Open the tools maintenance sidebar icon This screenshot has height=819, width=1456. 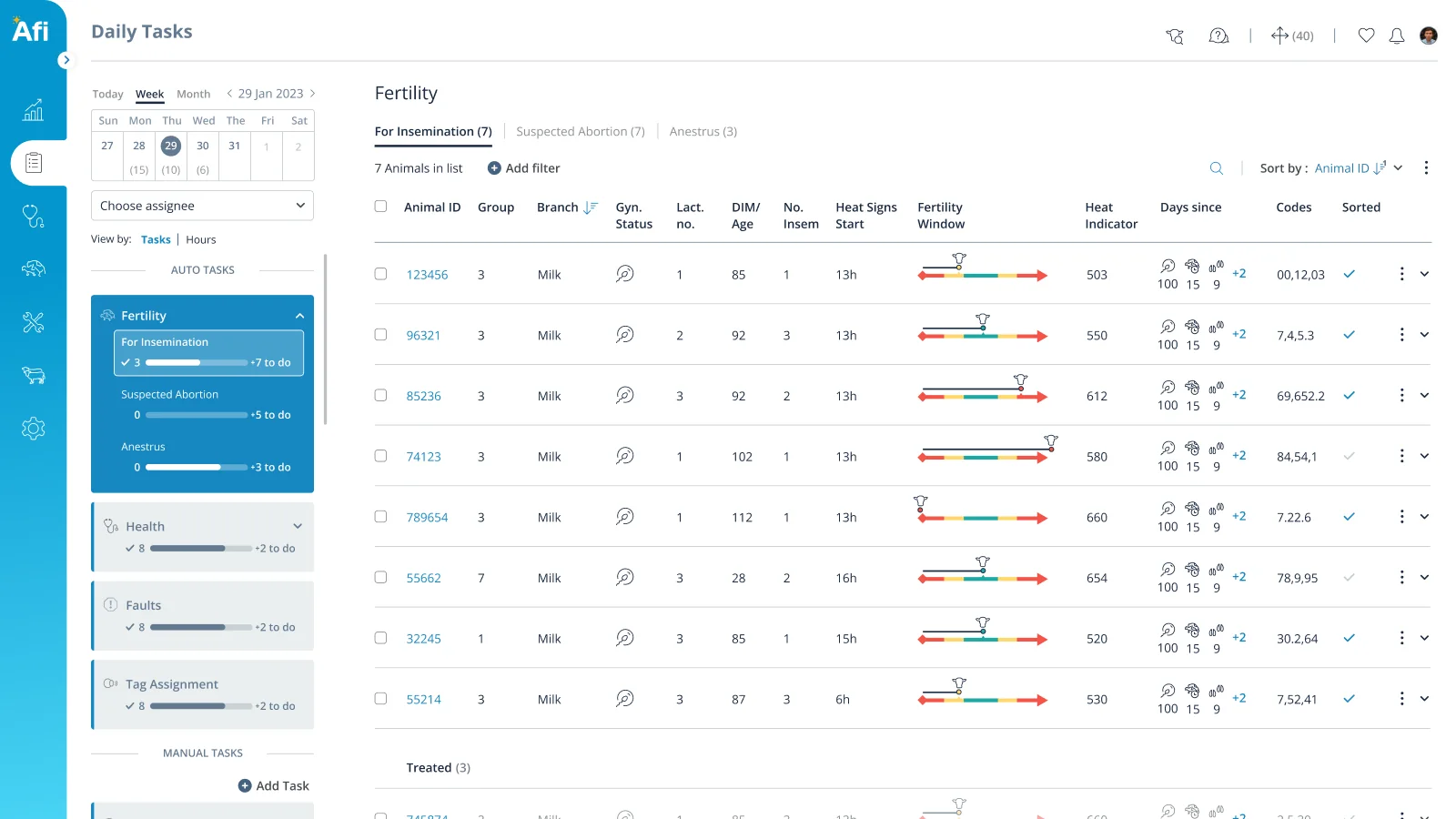[x=33, y=322]
